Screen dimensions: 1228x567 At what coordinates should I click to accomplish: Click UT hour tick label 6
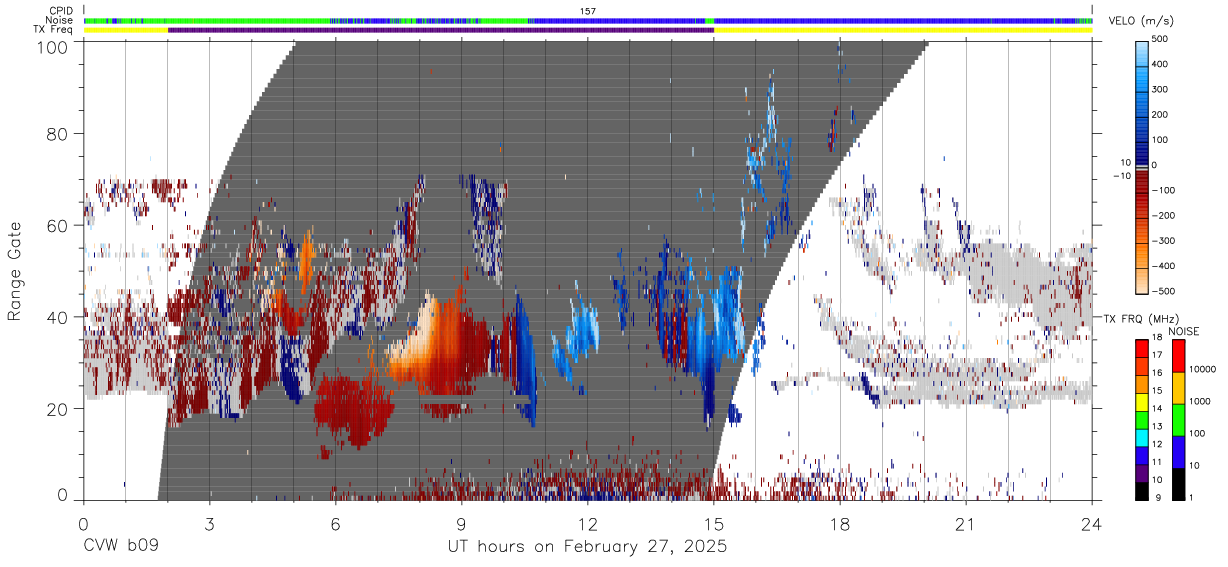[335, 524]
